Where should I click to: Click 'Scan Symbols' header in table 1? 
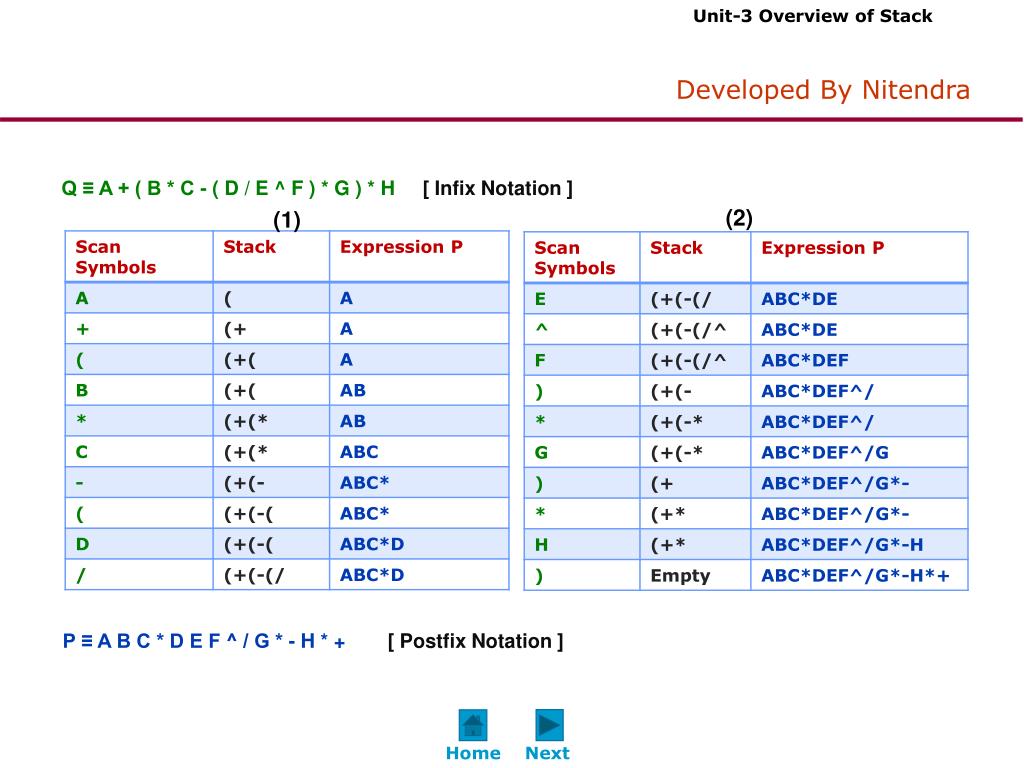click(x=116, y=257)
